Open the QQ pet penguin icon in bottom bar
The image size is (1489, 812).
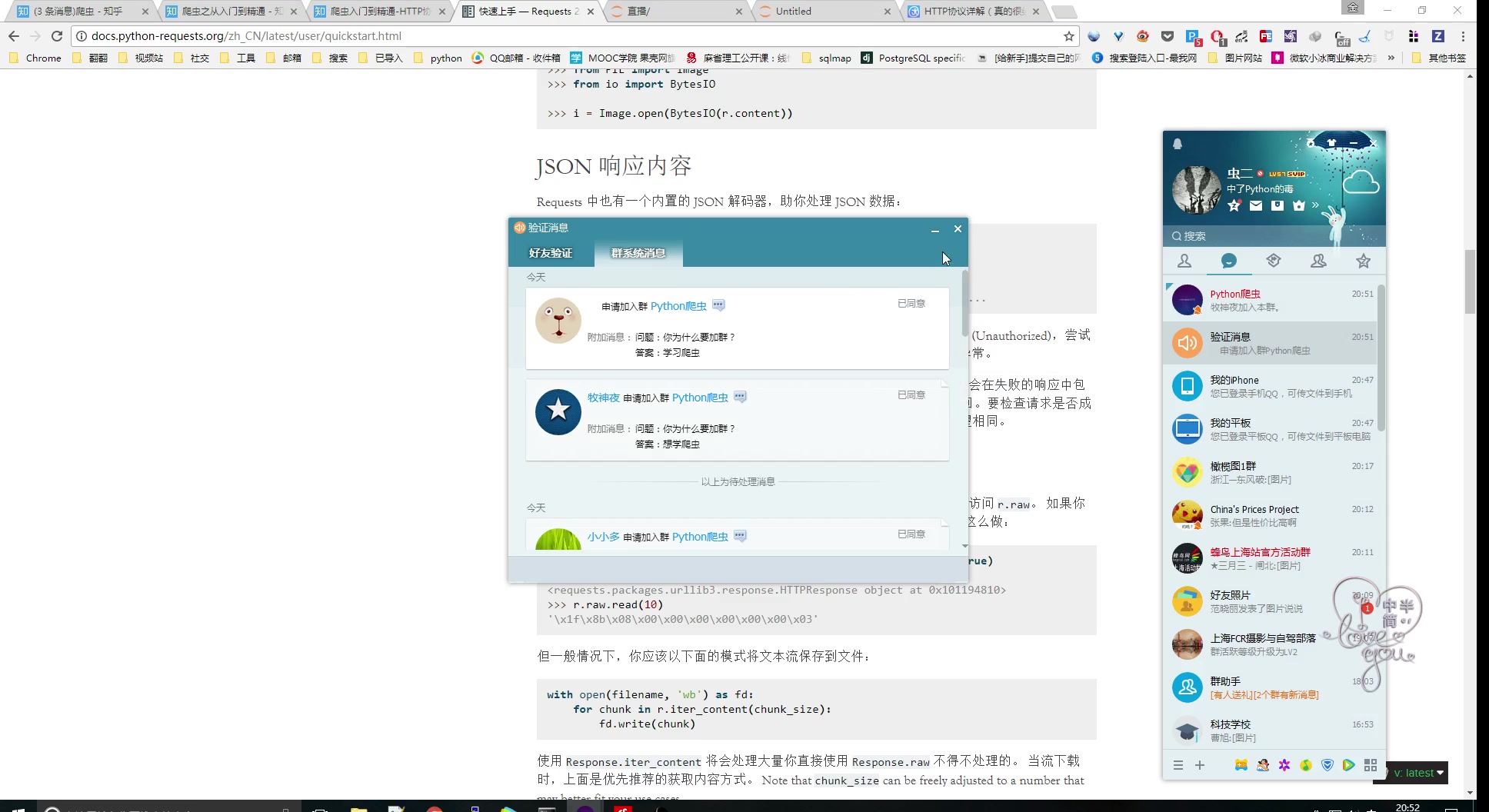pos(1263,765)
